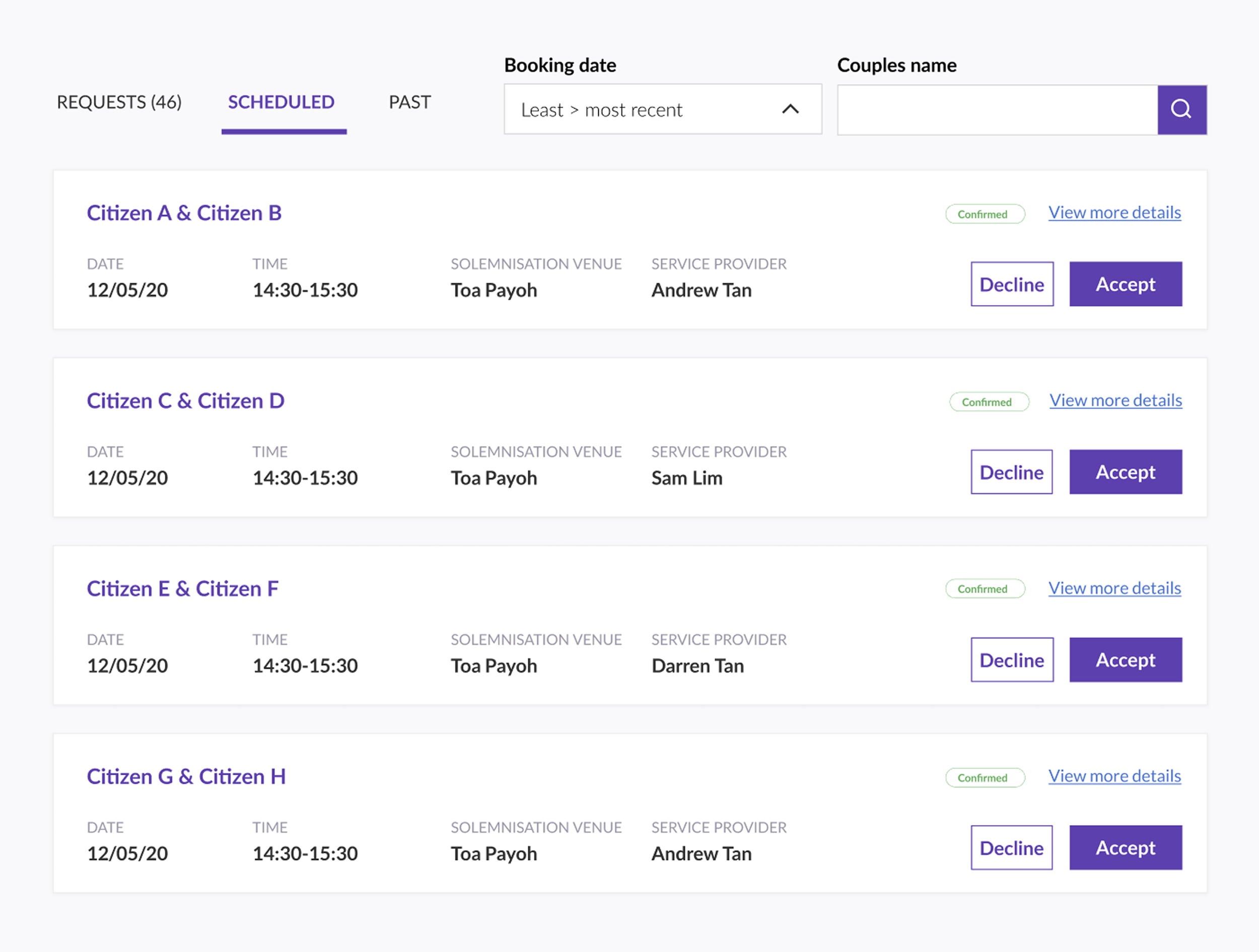Image resolution: width=1259 pixels, height=952 pixels.
Task: Accept Citizen G & Citizen H booking
Action: (x=1125, y=847)
